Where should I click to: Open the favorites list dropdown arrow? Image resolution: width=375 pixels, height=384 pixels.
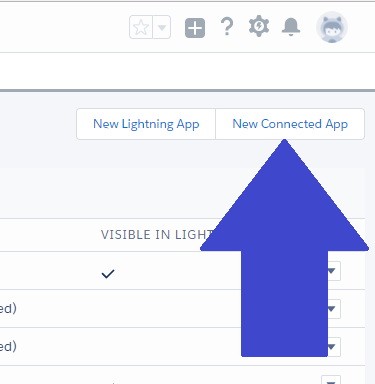162,27
